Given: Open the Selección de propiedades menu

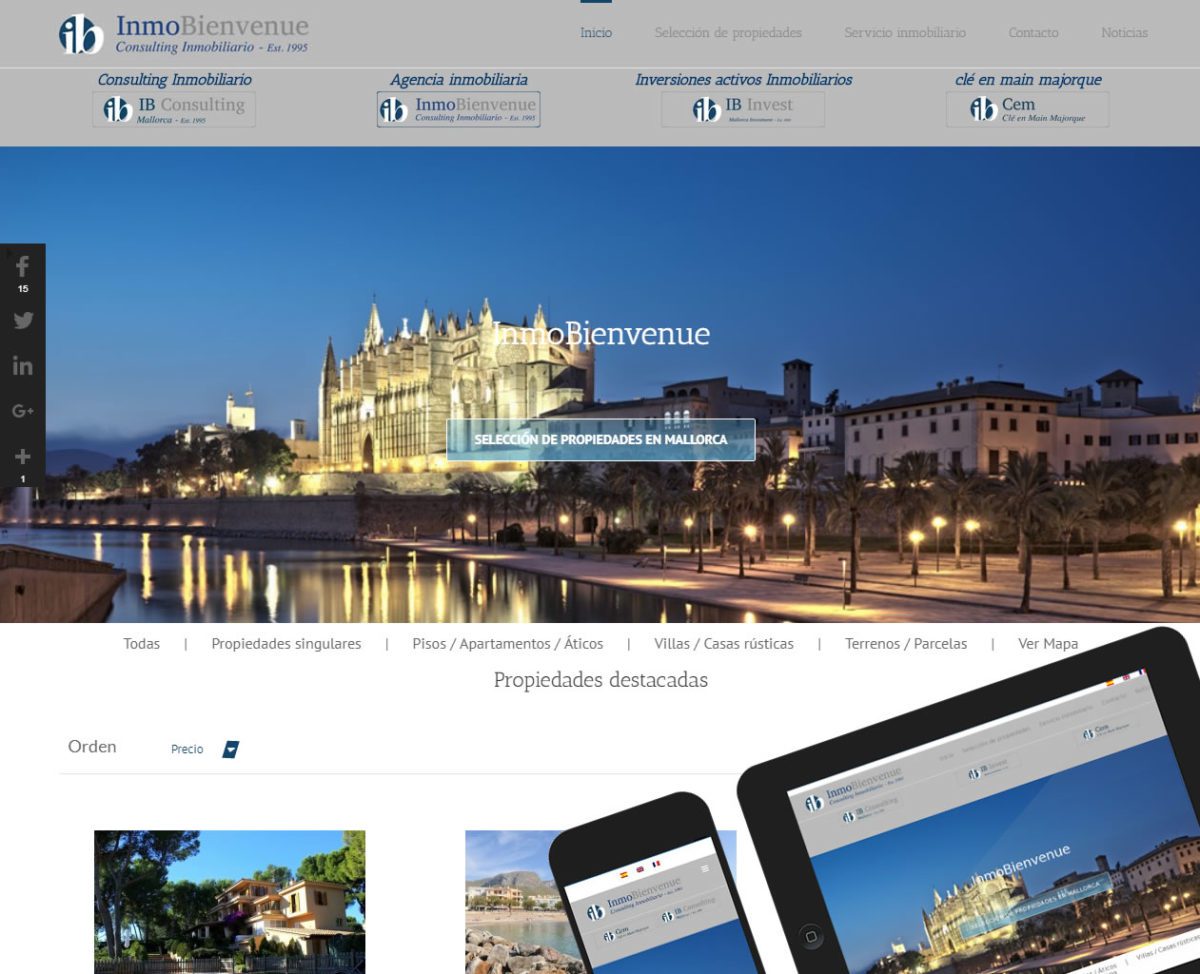Looking at the screenshot, I should (x=728, y=33).
